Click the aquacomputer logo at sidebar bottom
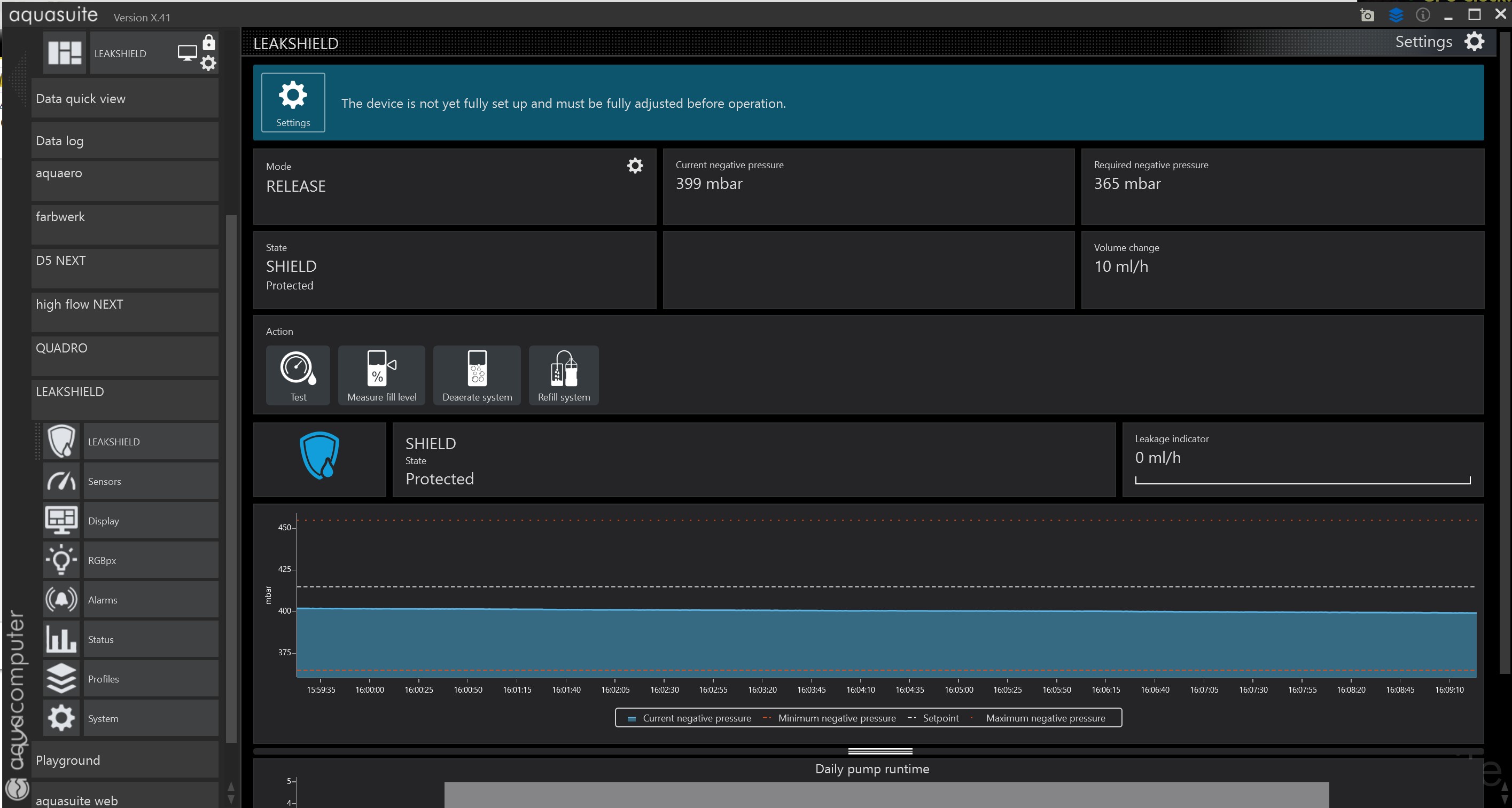This screenshot has height=808, width=1512. tap(17, 788)
